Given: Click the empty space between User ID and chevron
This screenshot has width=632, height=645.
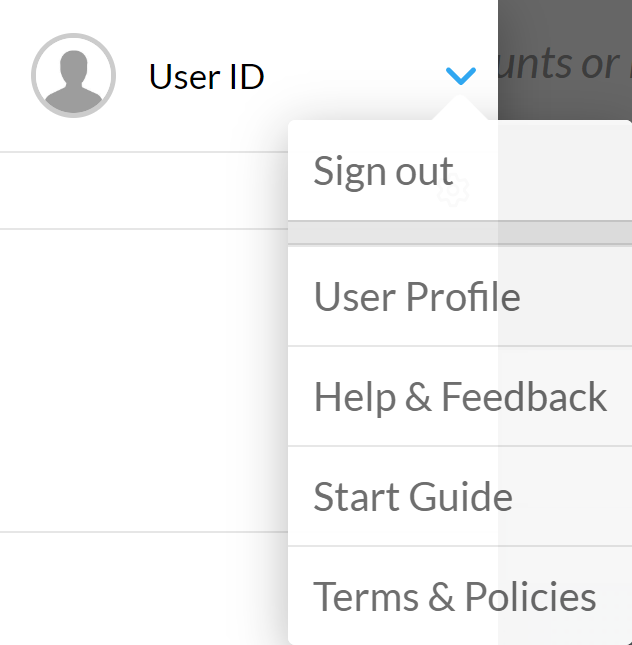Looking at the screenshot, I should pos(350,77).
